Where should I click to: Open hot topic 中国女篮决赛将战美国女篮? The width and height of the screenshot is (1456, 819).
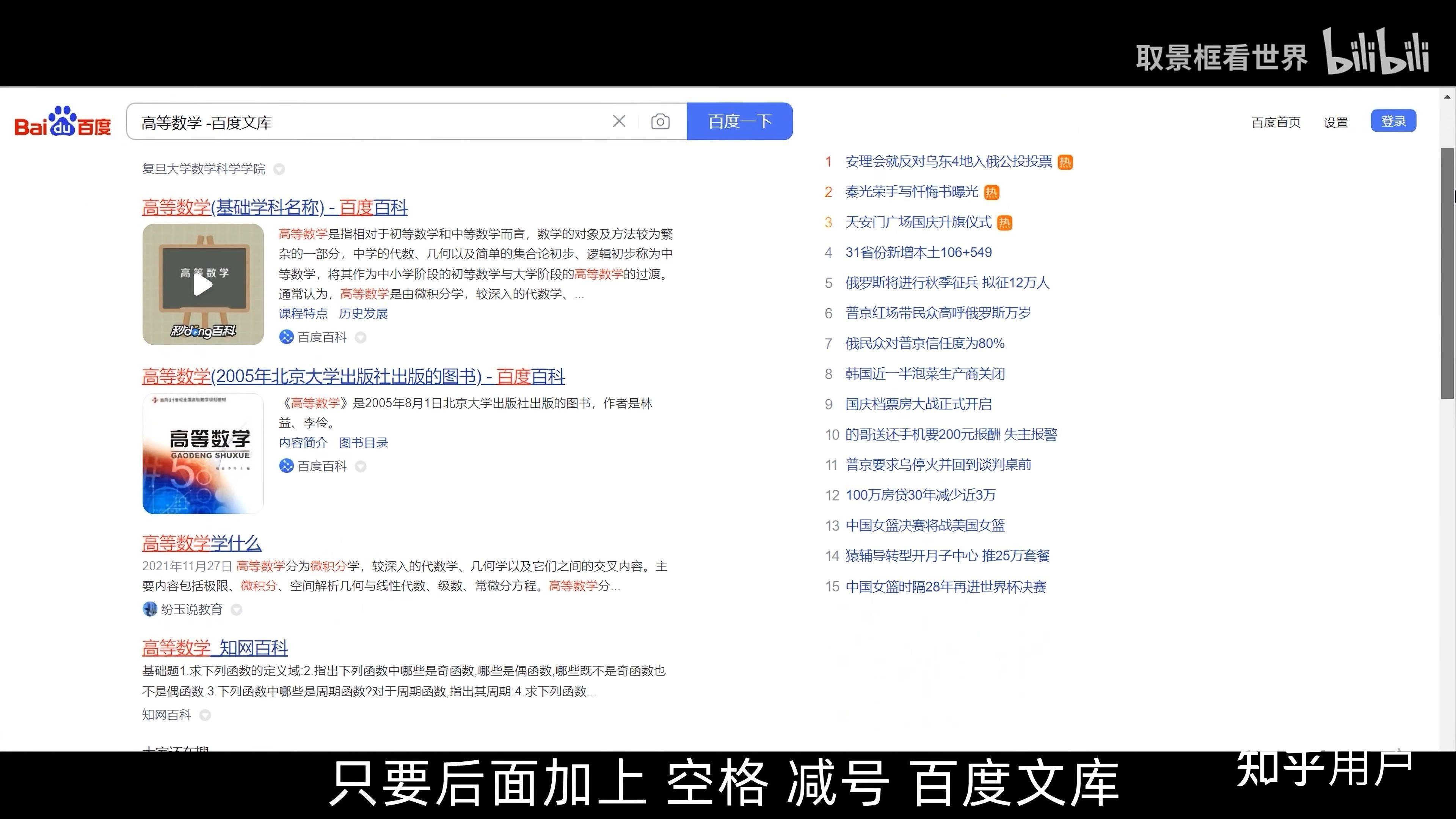click(925, 526)
